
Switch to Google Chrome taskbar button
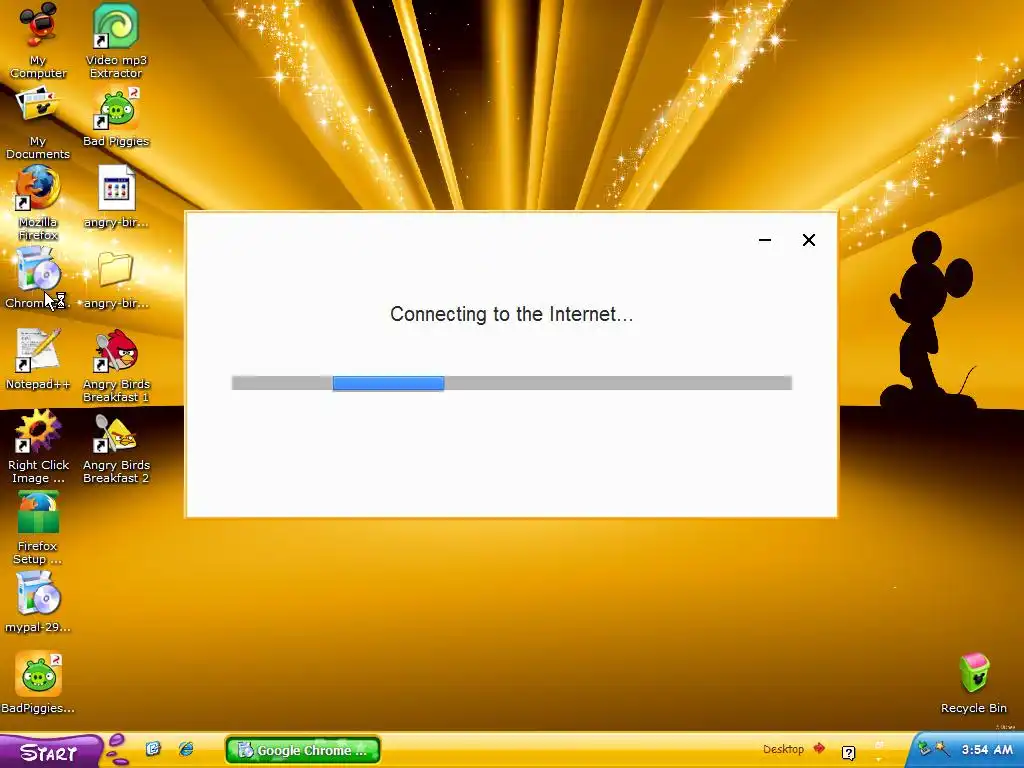303,750
